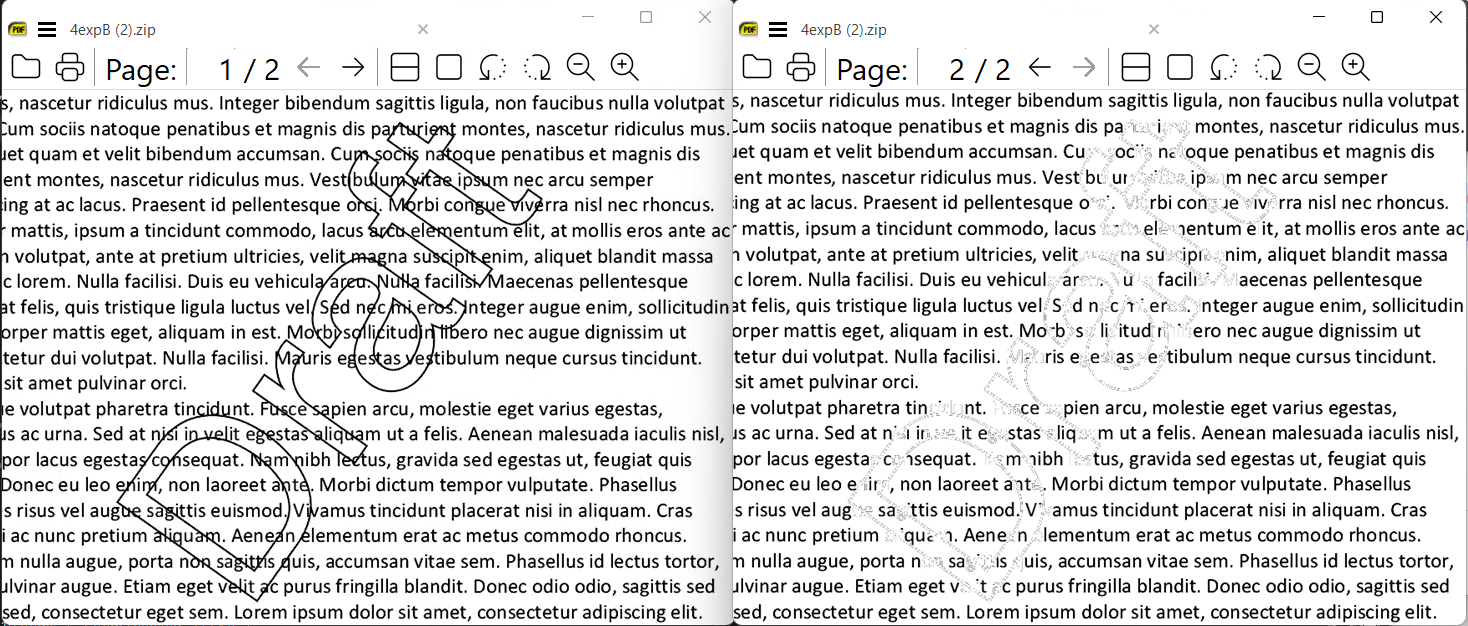
Task: Go to next page in right window
Action: click(x=1084, y=68)
